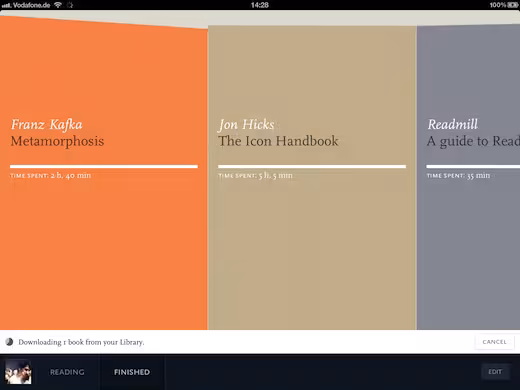Viewport: 520px width, 390px height.
Task: Select the Readmill author title text
Action: click(453, 124)
